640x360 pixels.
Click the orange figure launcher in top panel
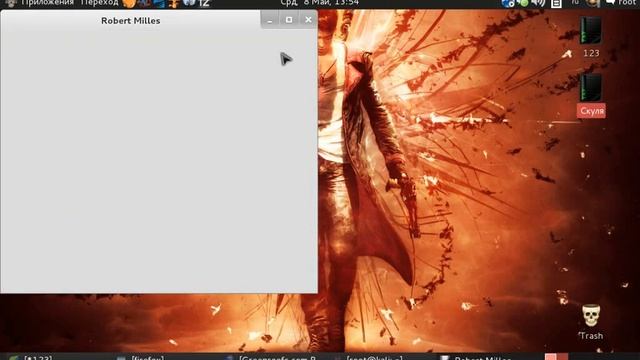pyautogui.click(x=174, y=3)
